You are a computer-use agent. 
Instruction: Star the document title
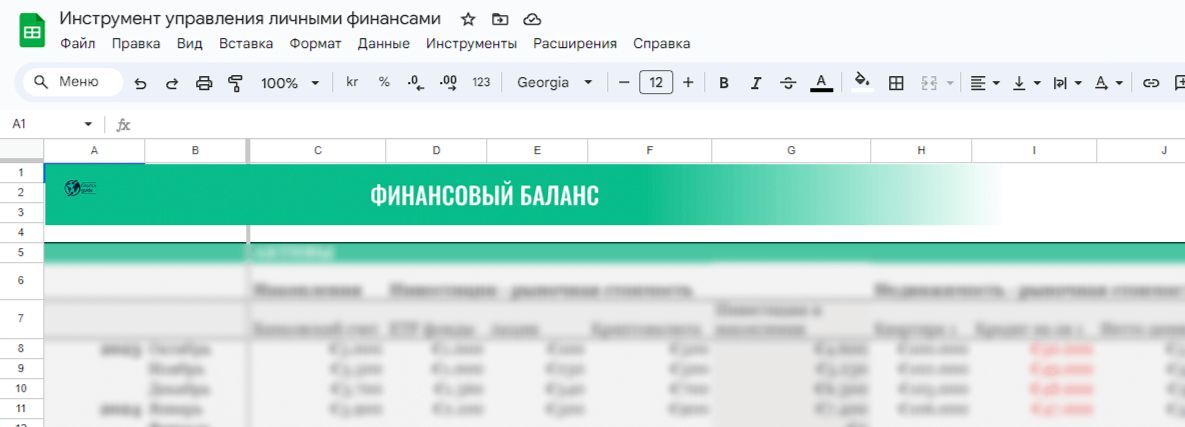point(468,19)
